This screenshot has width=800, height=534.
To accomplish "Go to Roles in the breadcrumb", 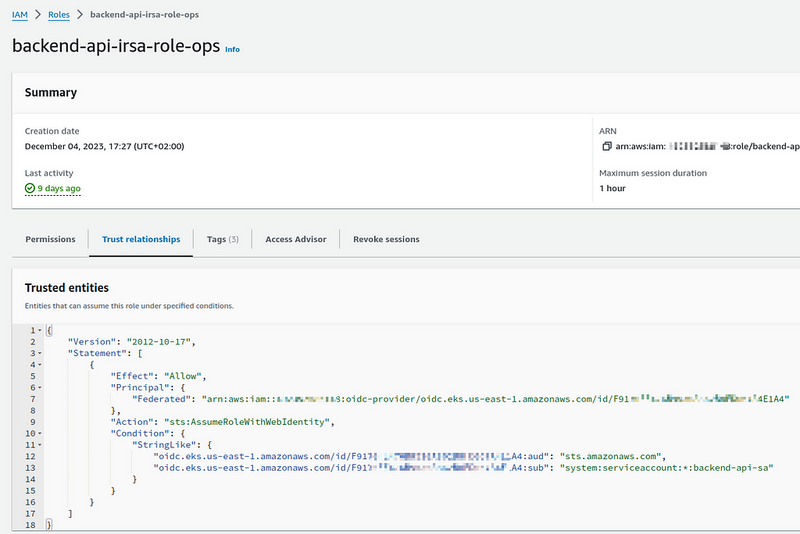I will pyautogui.click(x=60, y=16).
